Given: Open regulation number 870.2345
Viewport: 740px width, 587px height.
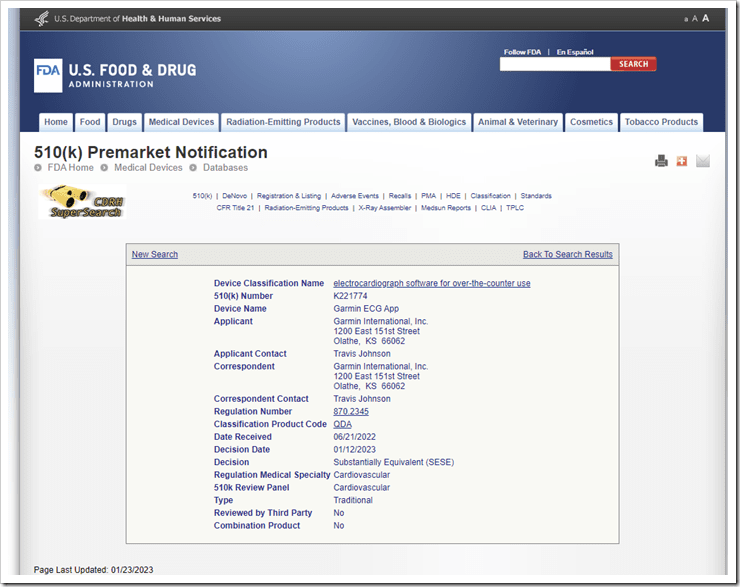Looking at the screenshot, I should pyautogui.click(x=351, y=411).
